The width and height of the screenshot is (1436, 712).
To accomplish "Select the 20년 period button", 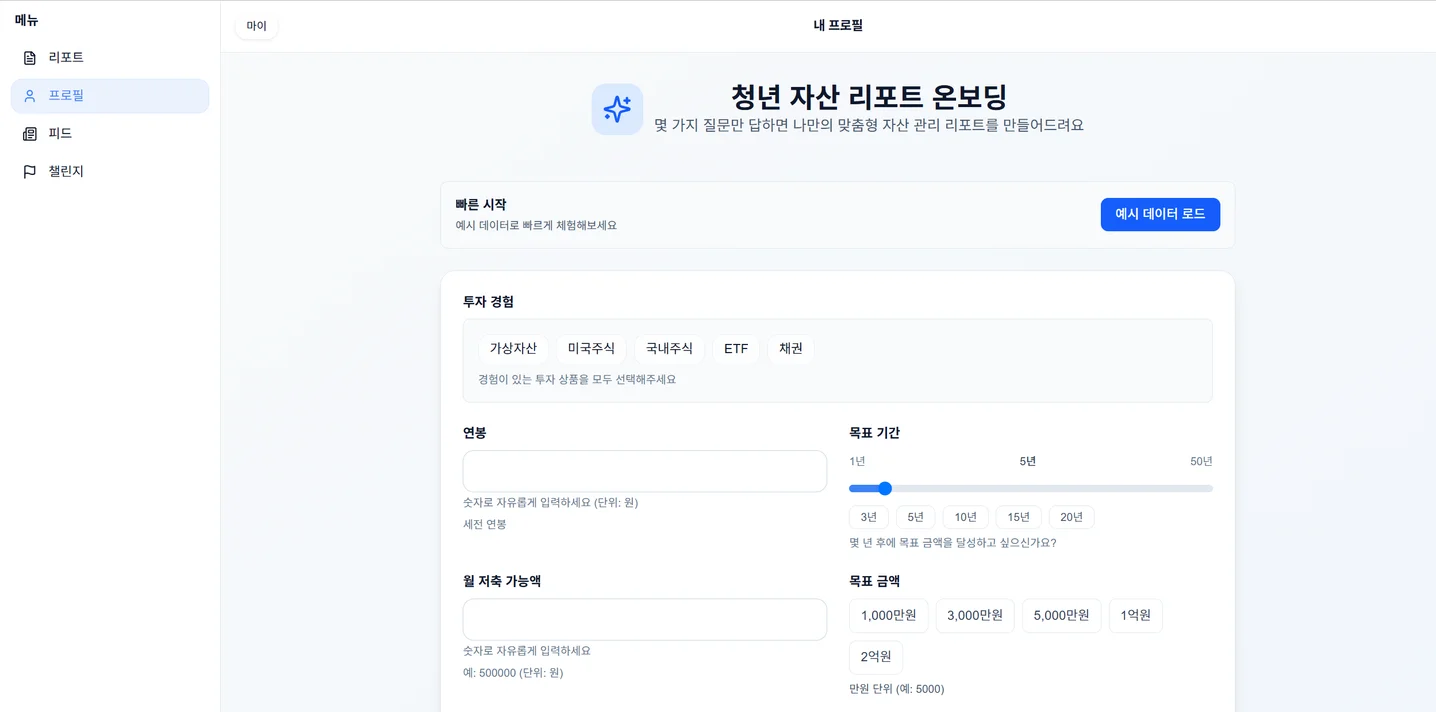I will pos(1071,517).
